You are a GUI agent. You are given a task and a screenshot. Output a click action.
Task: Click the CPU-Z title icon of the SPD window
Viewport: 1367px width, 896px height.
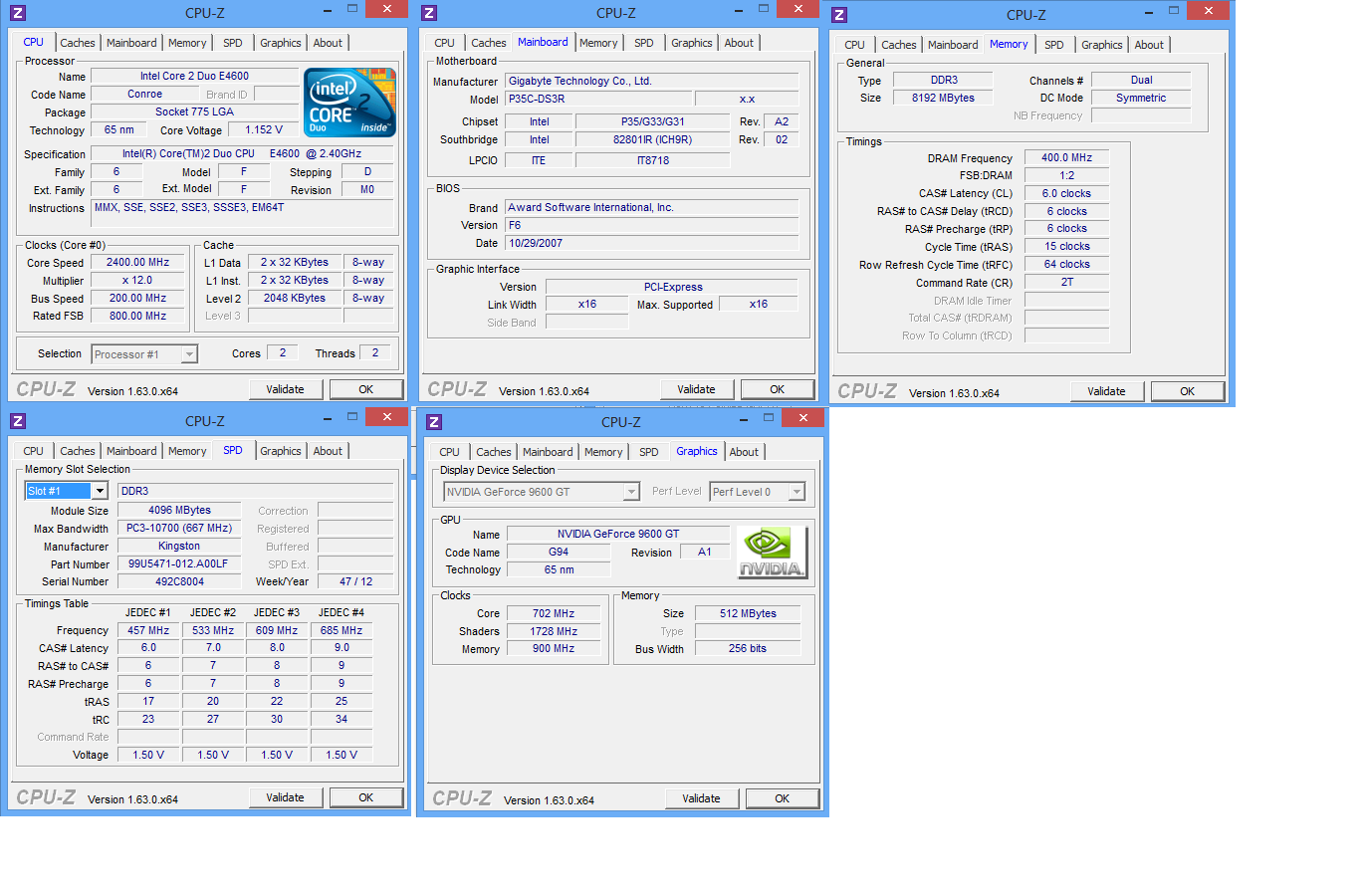18,421
